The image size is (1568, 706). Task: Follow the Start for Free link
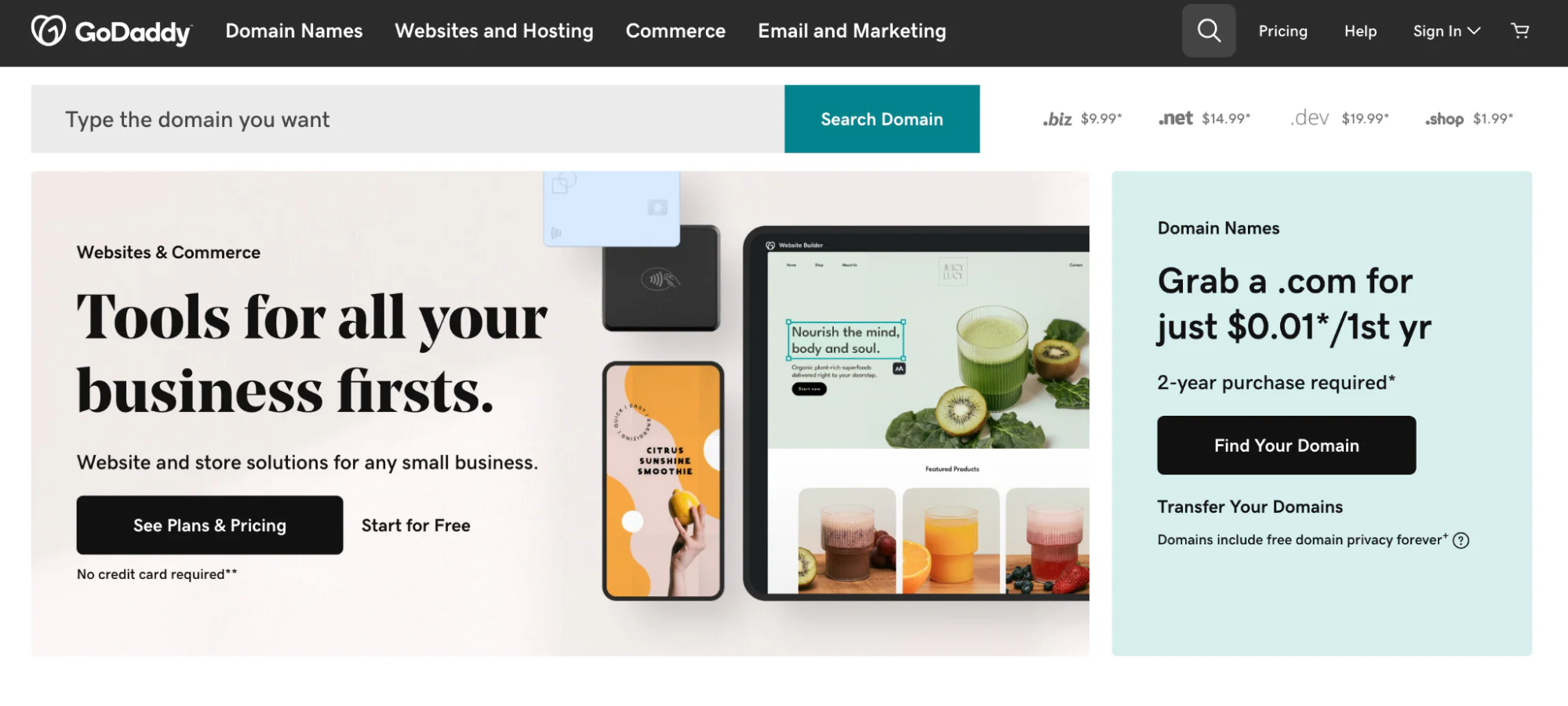(416, 526)
